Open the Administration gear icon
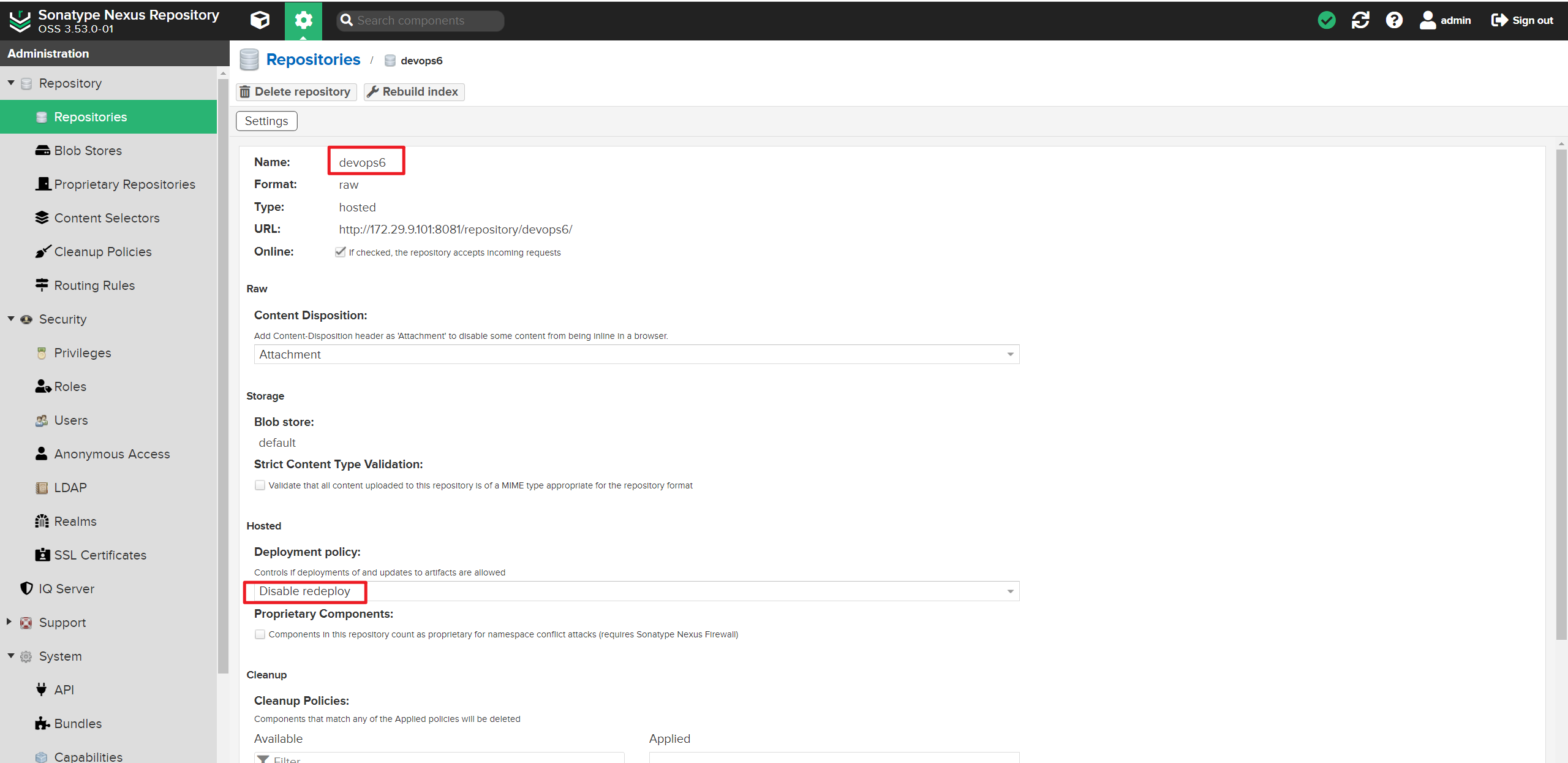Viewport: 1568px width, 763px height. (303, 20)
